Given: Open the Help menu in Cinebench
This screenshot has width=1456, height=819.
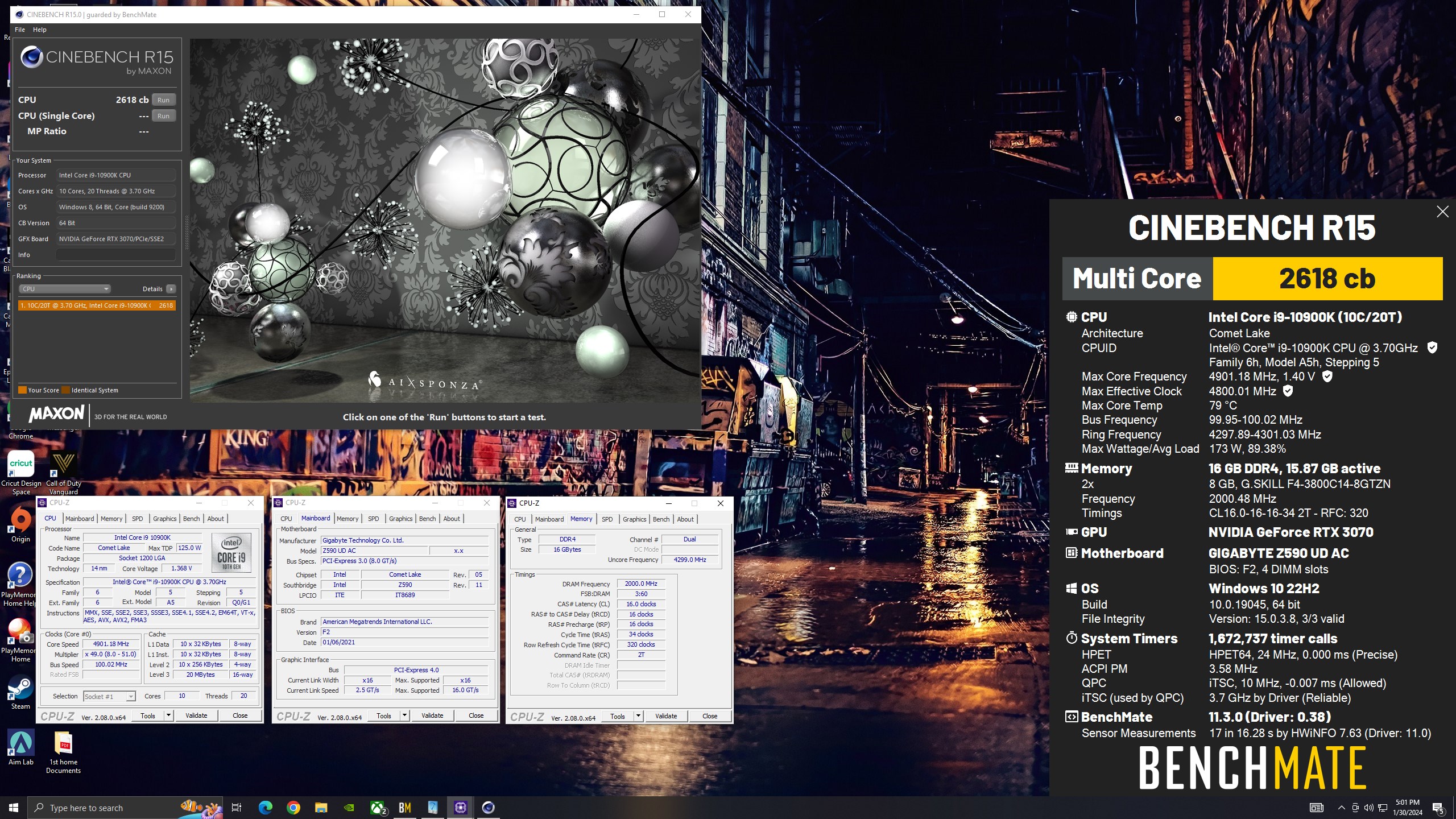Looking at the screenshot, I should click(40, 30).
